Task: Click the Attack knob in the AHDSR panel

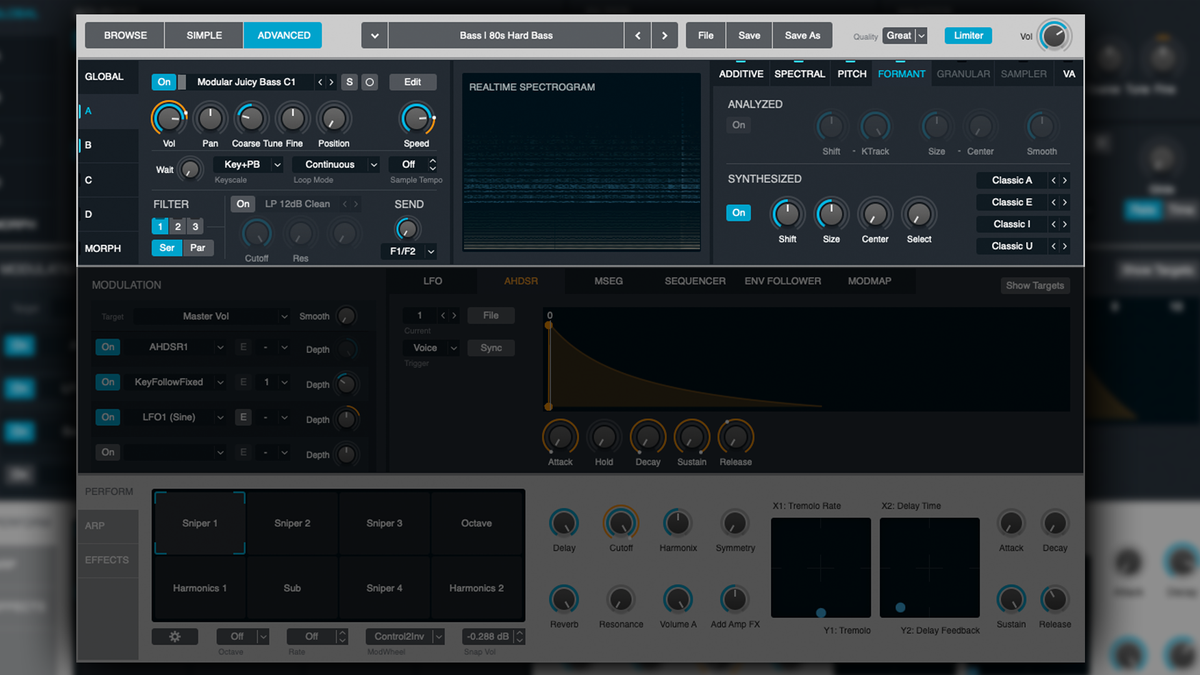Action: pos(559,437)
